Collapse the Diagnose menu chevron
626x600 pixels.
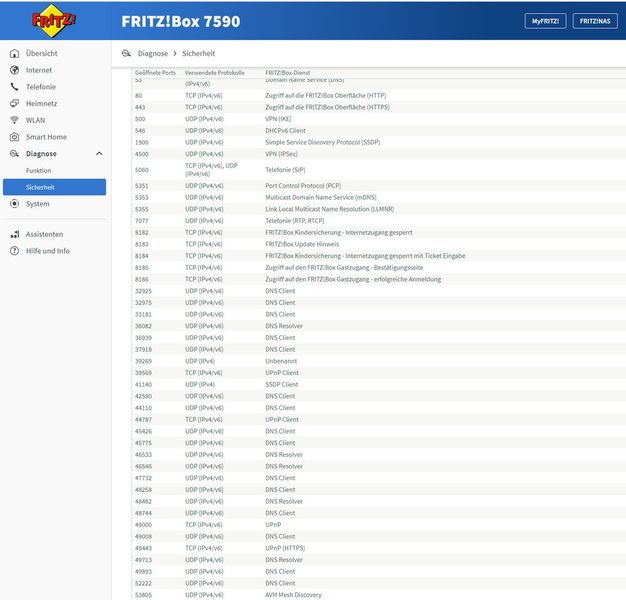pyautogui.click(x=99, y=154)
